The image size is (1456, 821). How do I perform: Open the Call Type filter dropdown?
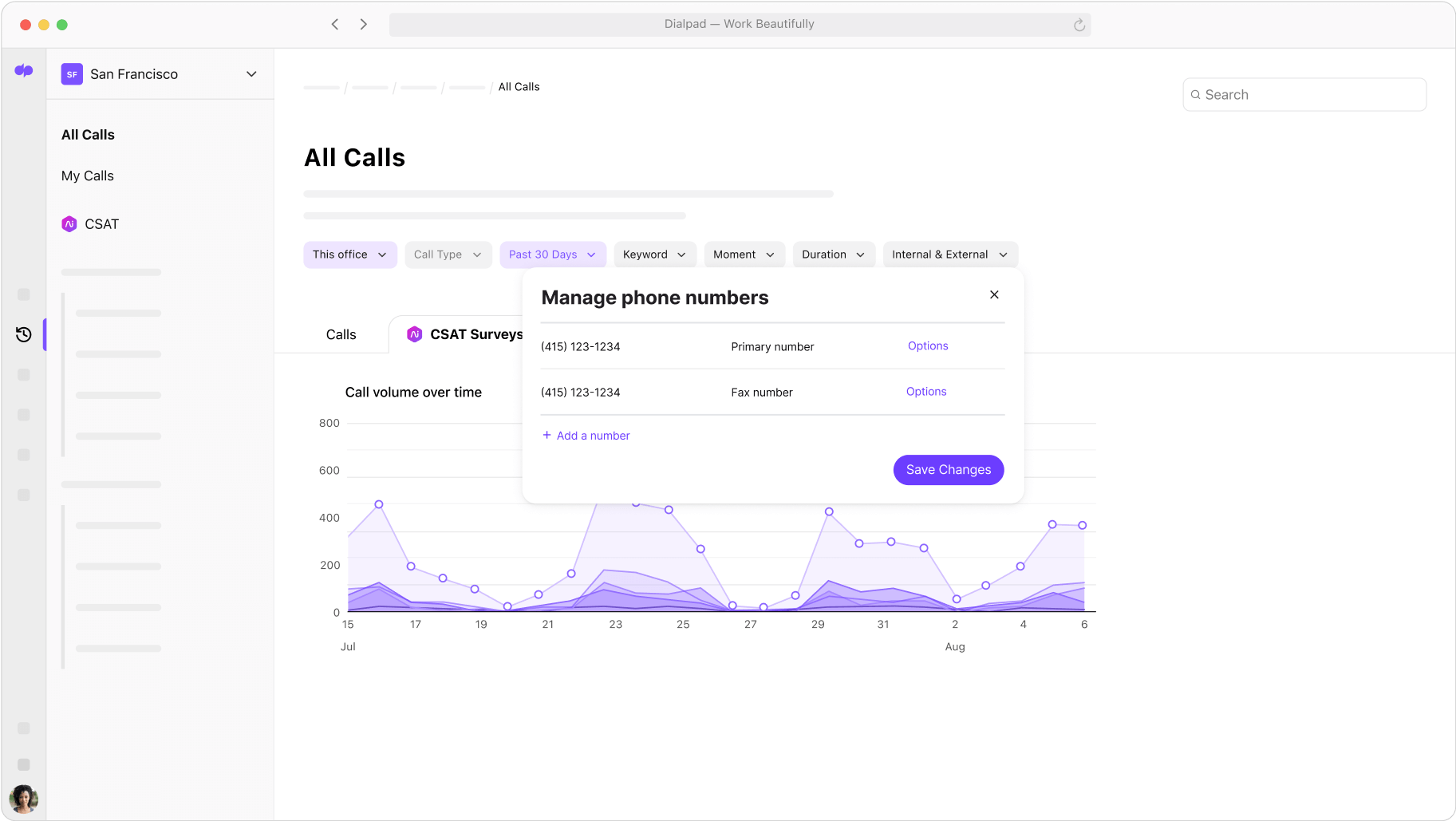click(x=448, y=255)
